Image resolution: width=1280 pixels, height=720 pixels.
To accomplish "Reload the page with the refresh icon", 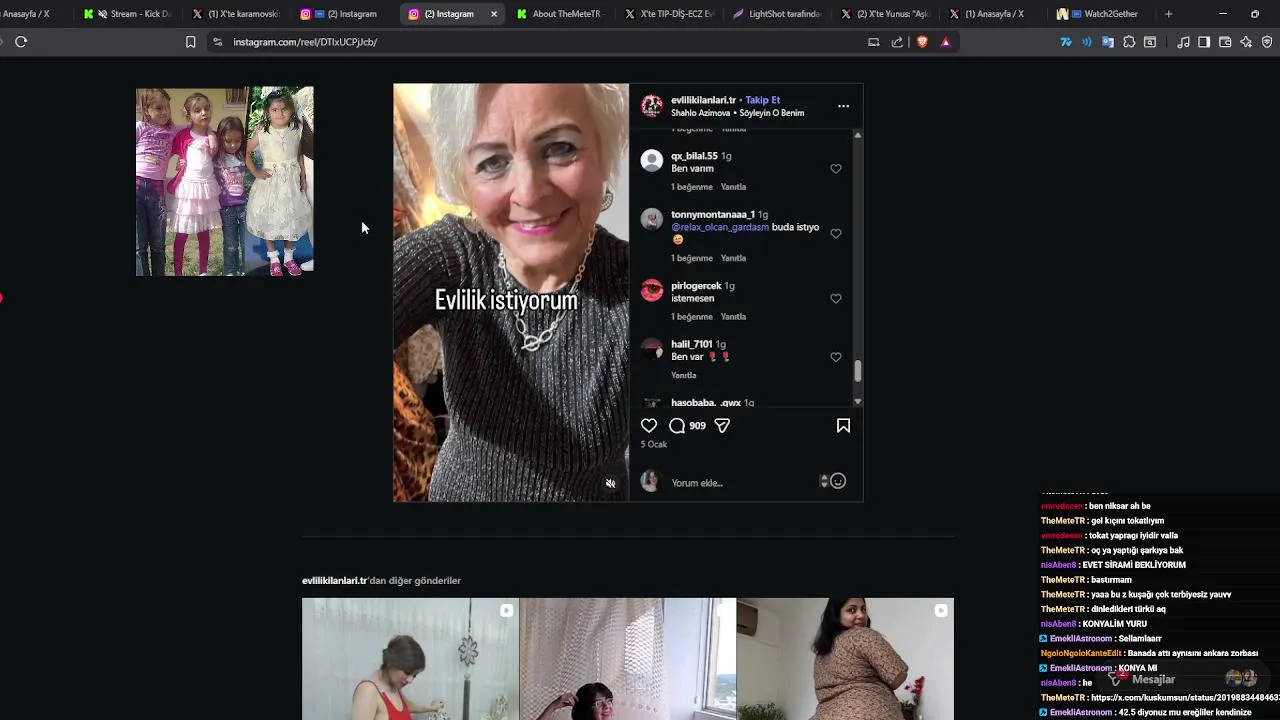I will coord(21,42).
